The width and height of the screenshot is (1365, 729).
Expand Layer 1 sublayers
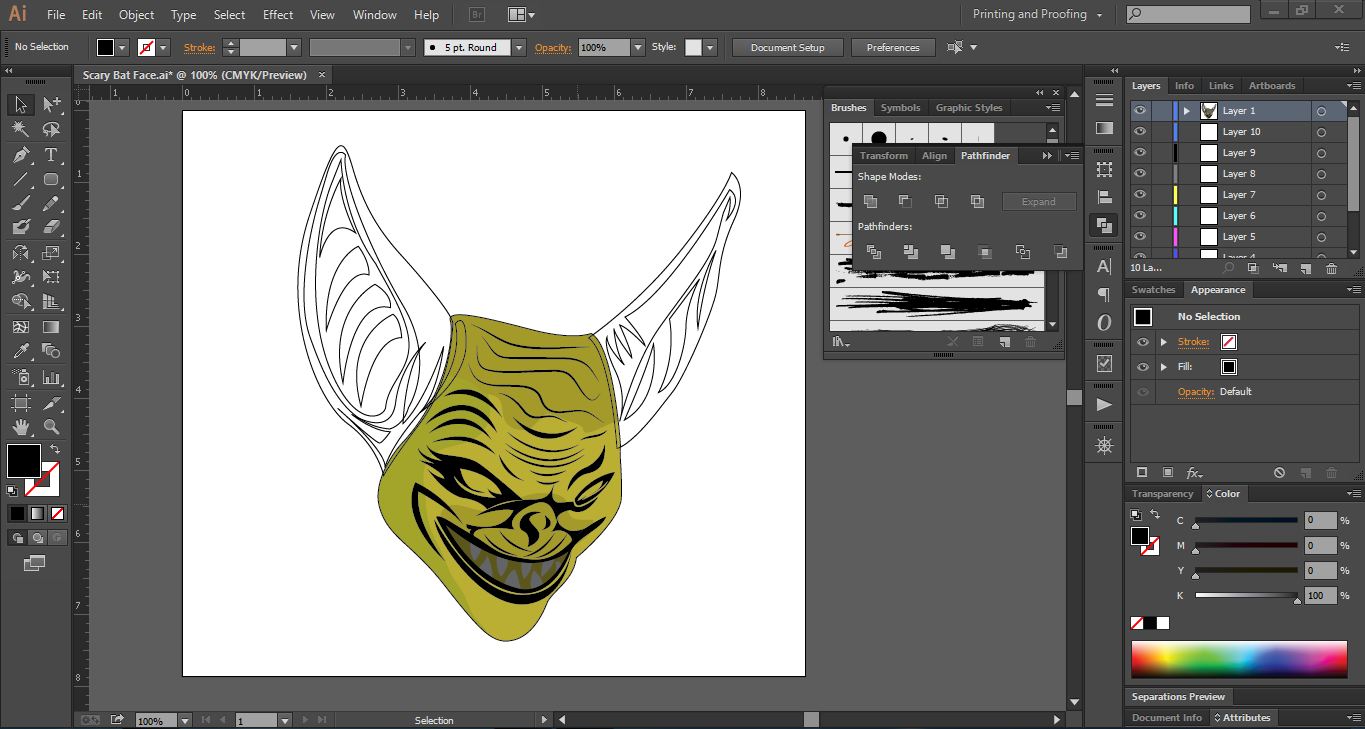pos(1187,111)
